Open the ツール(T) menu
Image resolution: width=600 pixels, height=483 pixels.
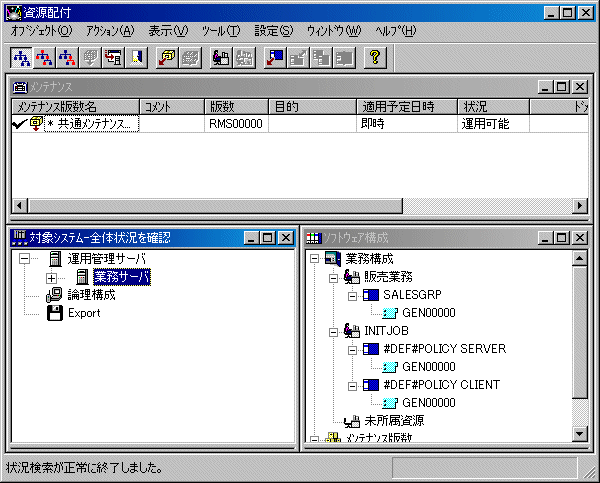pos(221,31)
